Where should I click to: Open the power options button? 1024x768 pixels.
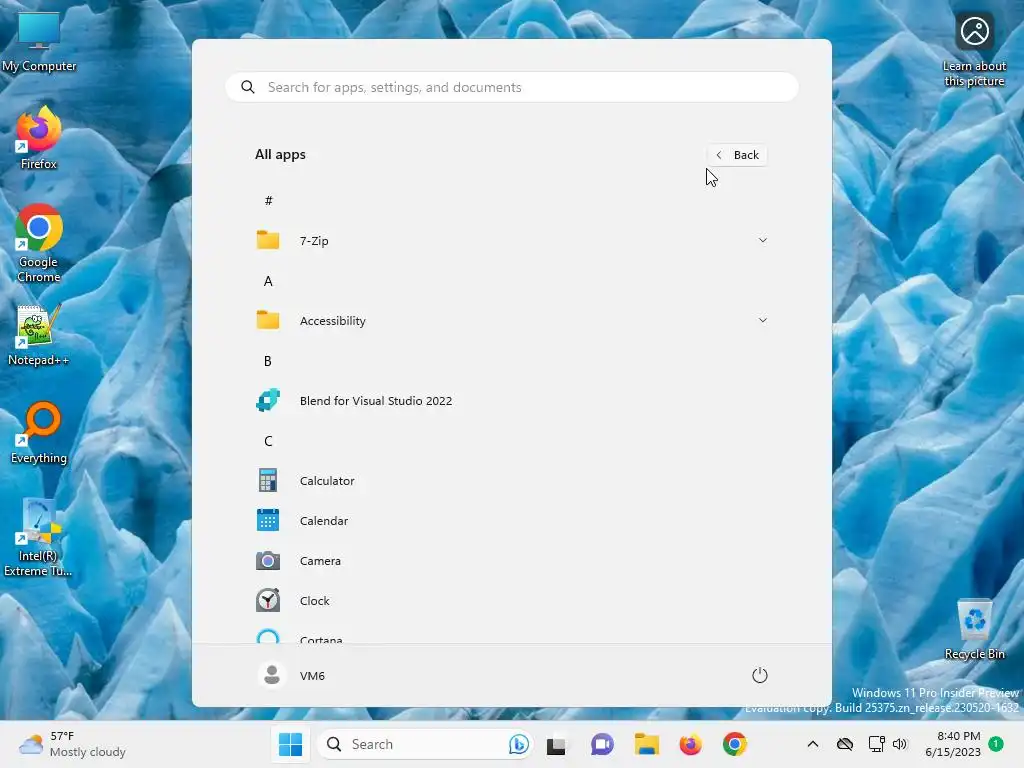[760, 675]
